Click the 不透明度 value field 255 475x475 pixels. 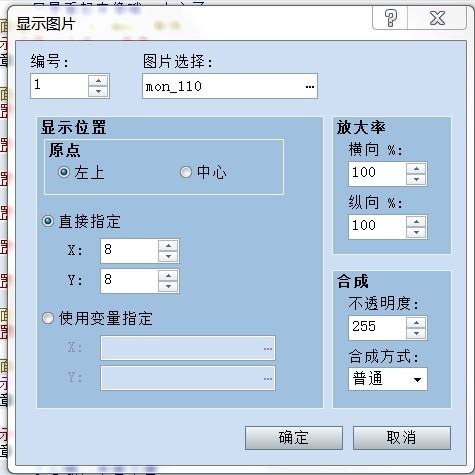click(378, 328)
